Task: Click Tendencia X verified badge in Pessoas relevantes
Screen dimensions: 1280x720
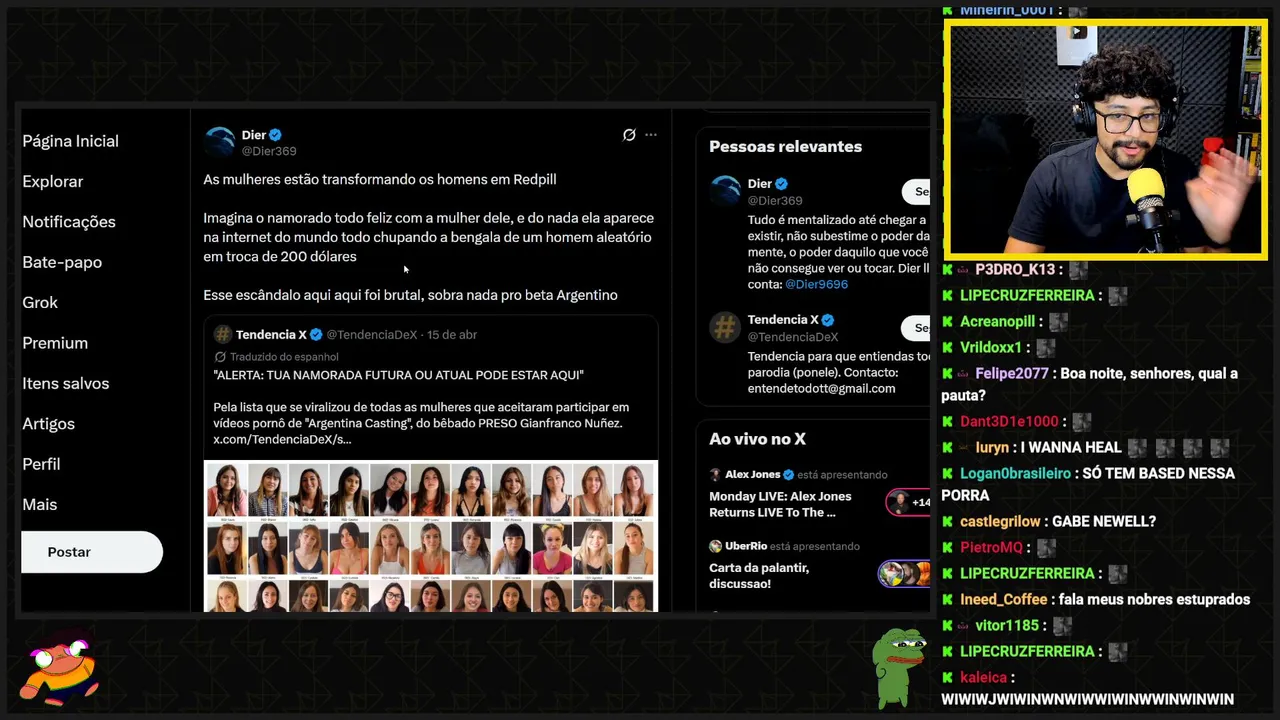Action: [x=828, y=320]
